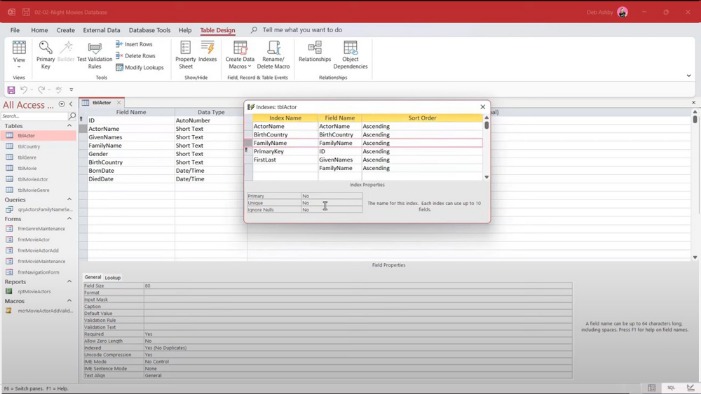This screenshot has width=701, height=394.
Task: Click the navigation pane Search box
Action: point(34,116)
